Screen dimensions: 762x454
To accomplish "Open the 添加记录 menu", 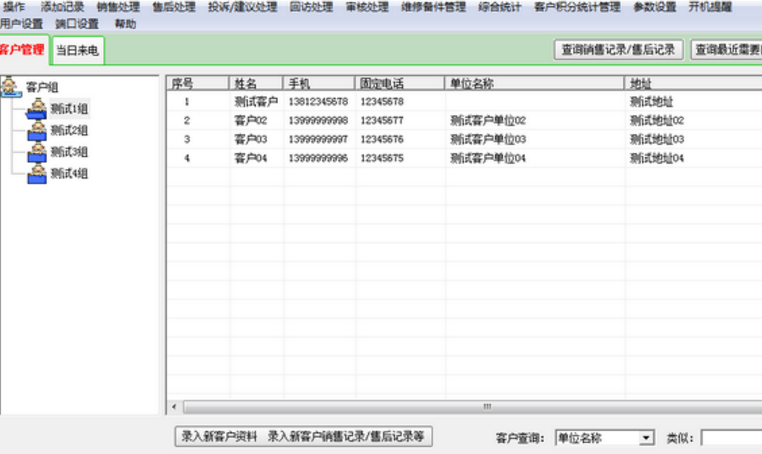I will click(62, 7).
